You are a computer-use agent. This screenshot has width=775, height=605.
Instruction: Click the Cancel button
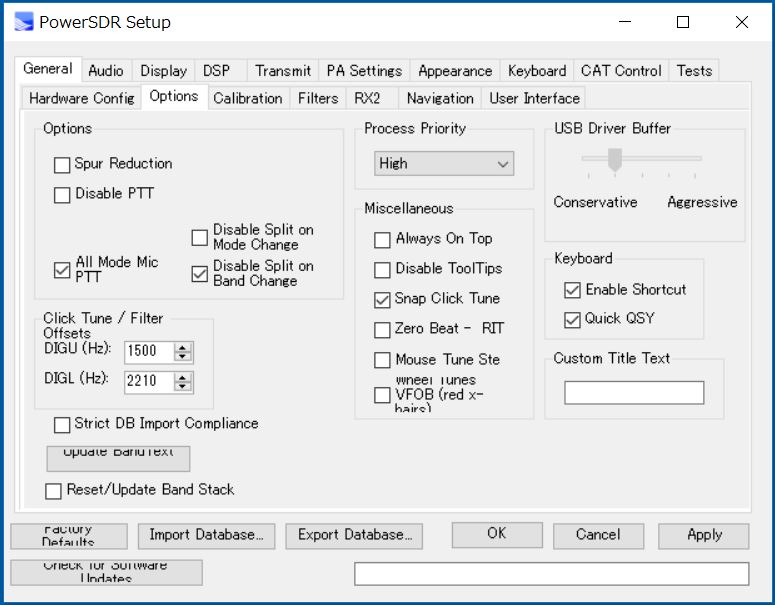point(599,536)
